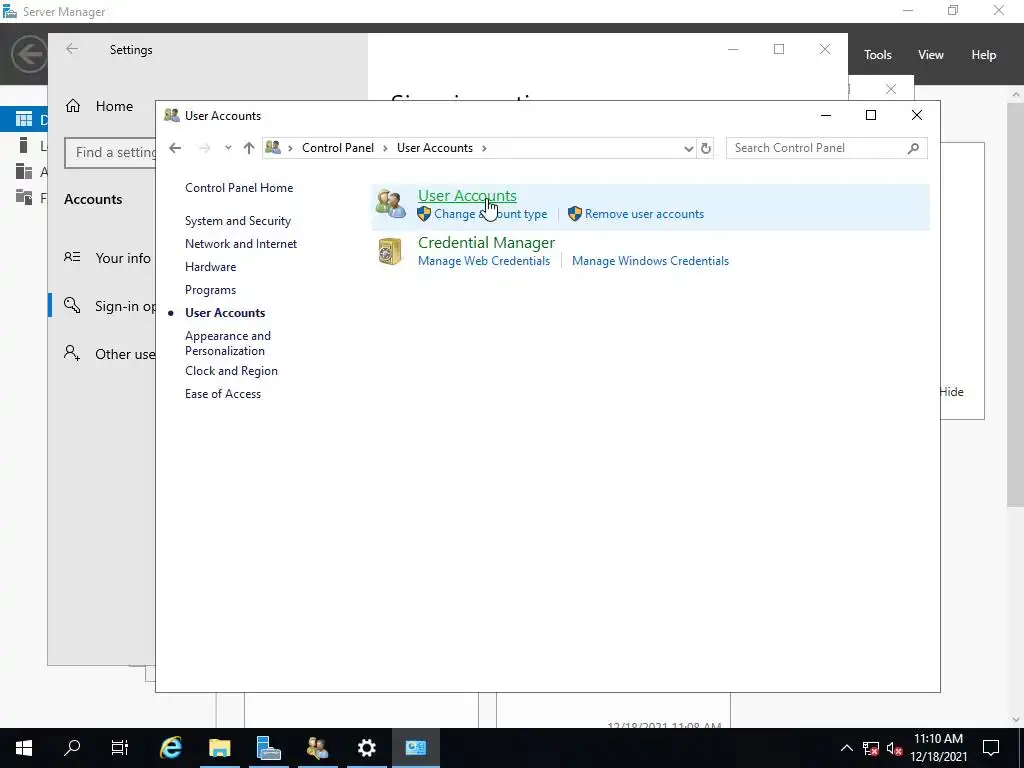
Task: Open System and Security category
Action: pos(238,221)
